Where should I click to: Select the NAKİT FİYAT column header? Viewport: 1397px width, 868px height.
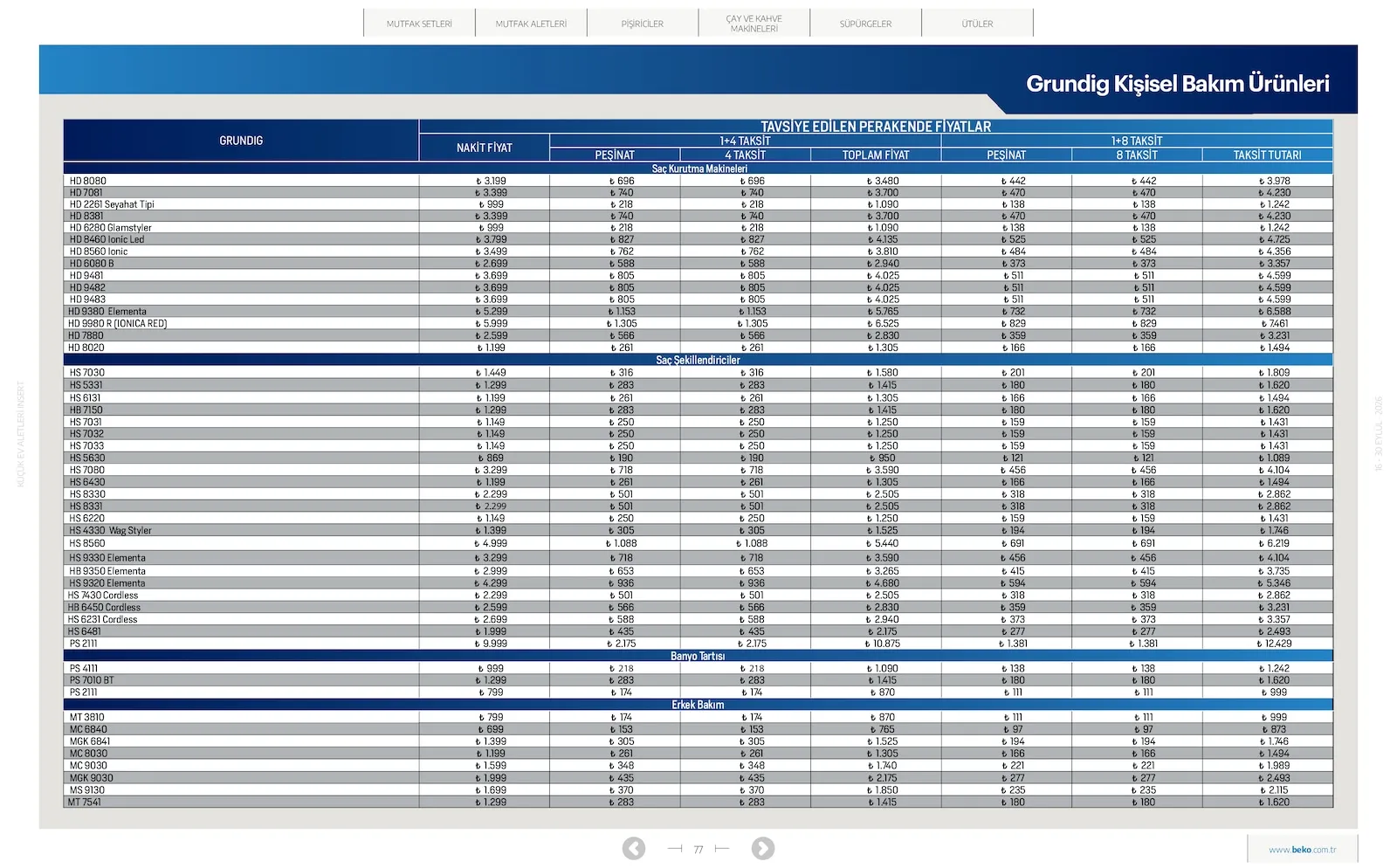(x=485, y=148)
